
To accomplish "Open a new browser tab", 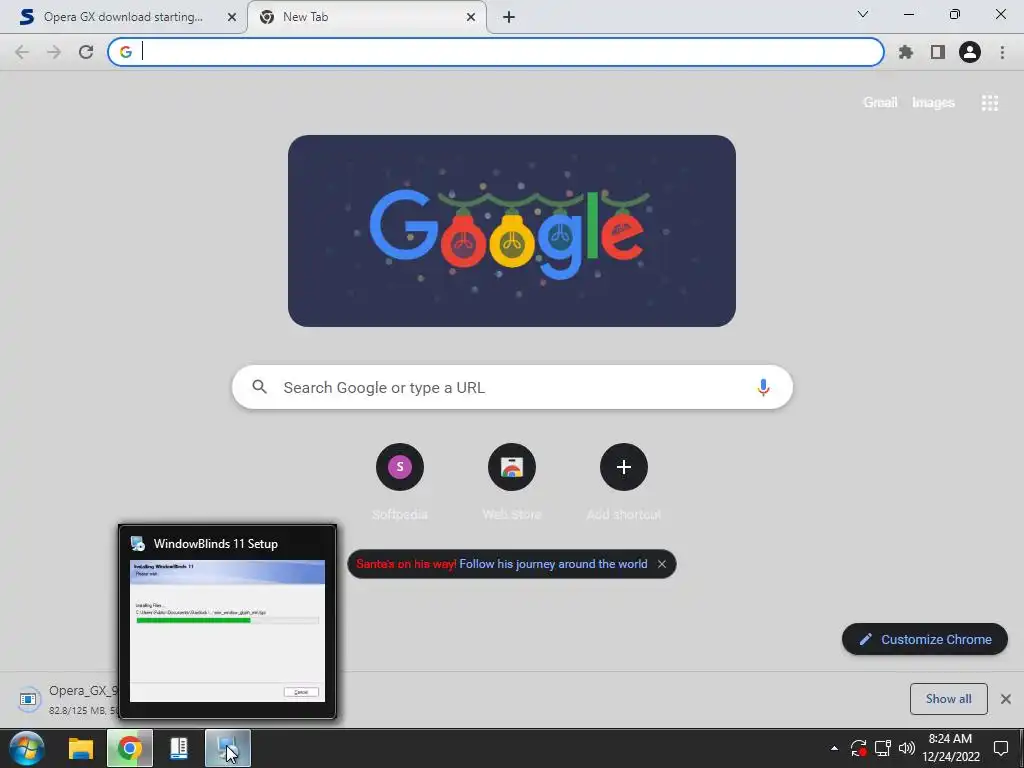I will 509,17.
